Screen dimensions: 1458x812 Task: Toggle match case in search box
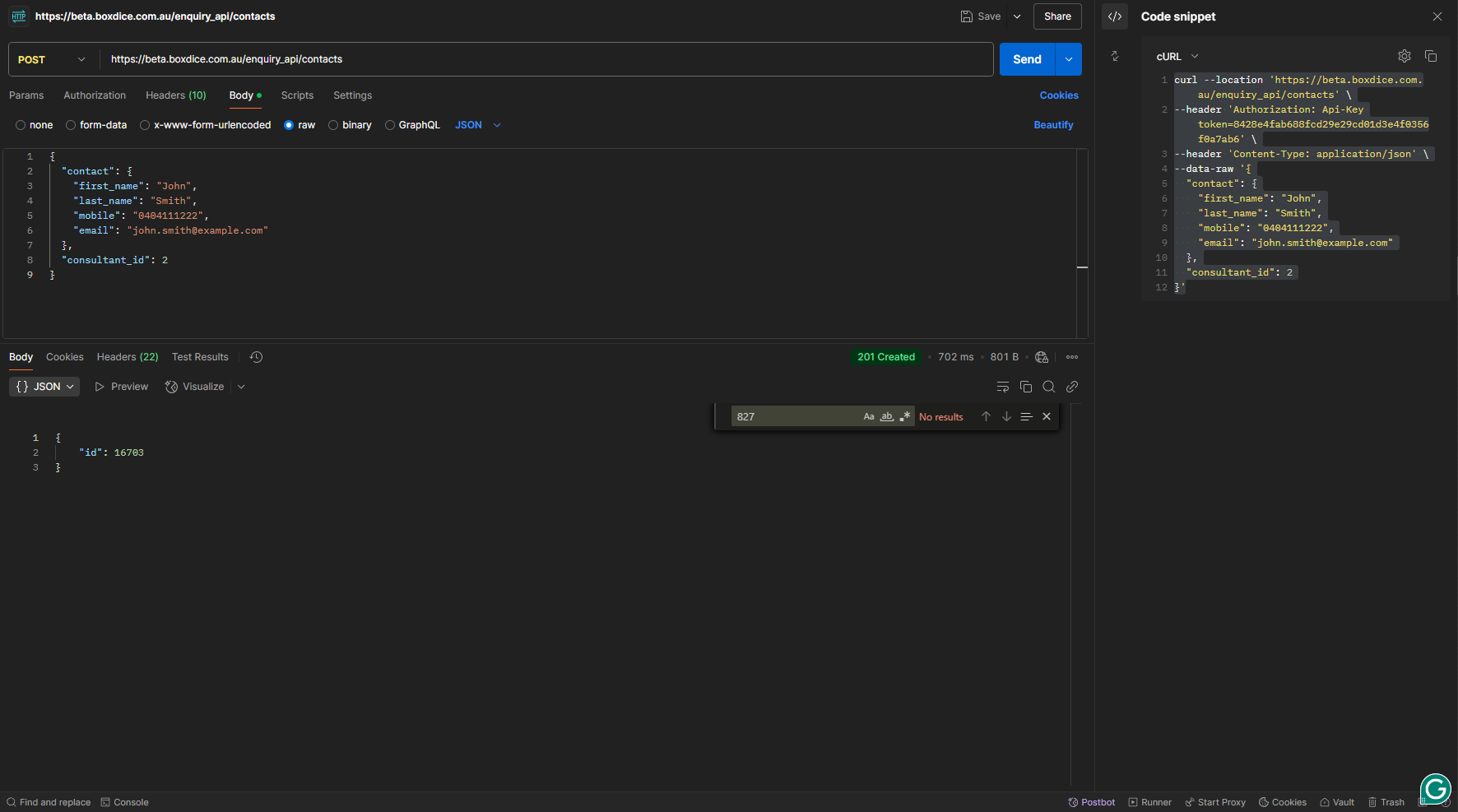click(x=869, y=416)
